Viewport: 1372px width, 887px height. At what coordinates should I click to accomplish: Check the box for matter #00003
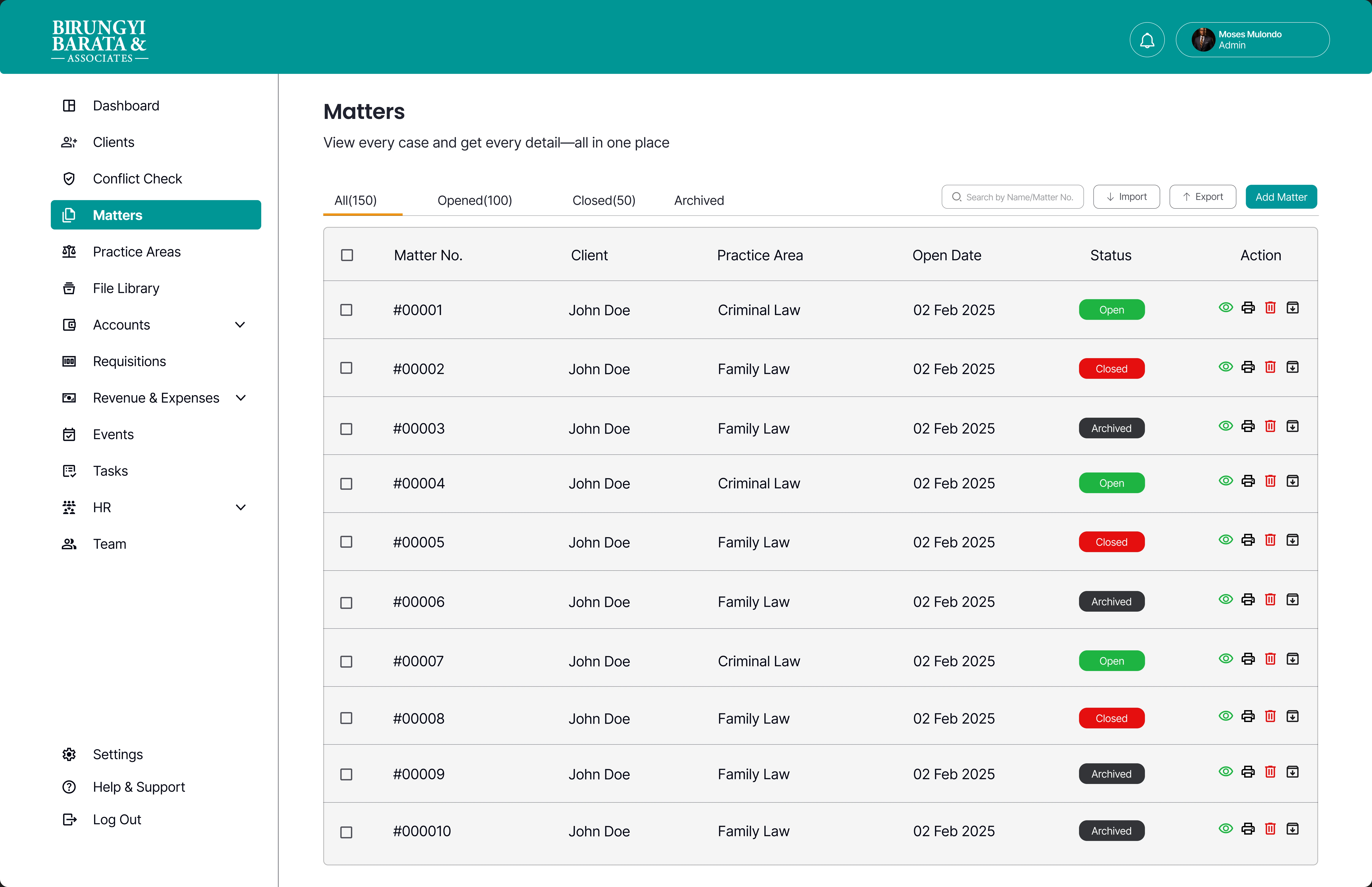point(346,429)
